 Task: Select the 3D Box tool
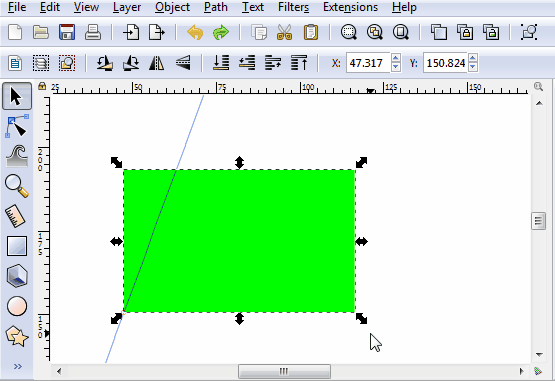point(17,276)
